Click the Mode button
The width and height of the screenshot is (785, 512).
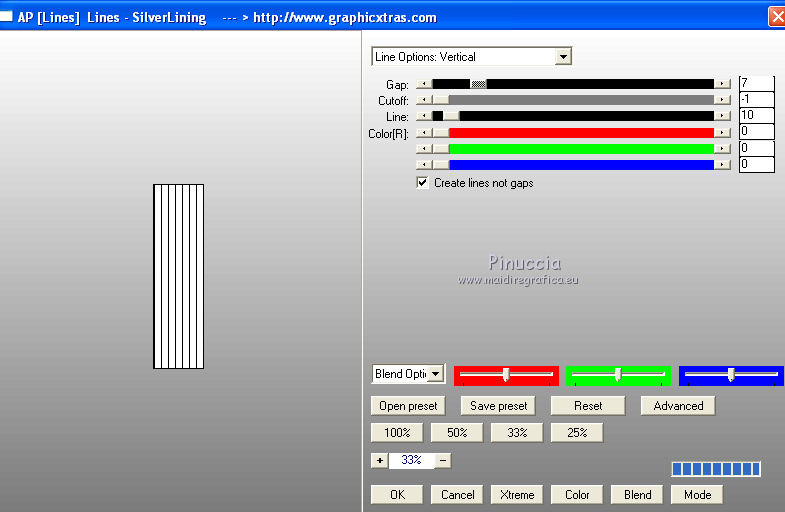pos(697,494)
